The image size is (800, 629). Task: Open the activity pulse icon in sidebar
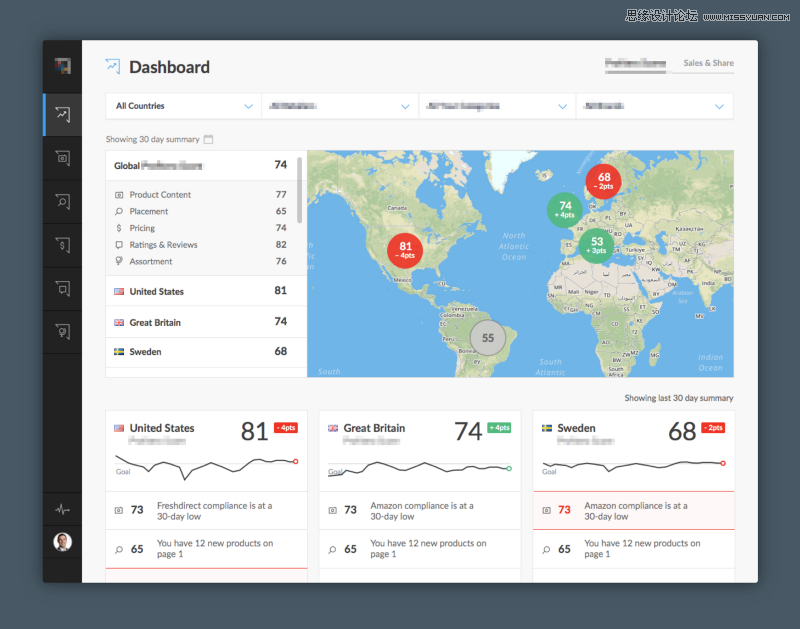pyautogui.click(x=62, y=509)
